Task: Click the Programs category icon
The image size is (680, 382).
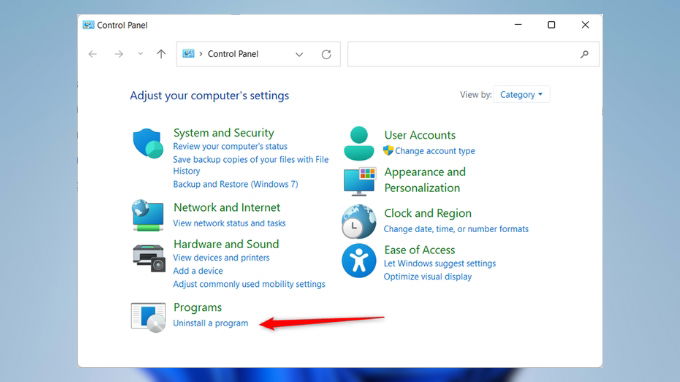Action: coord(148,317)
